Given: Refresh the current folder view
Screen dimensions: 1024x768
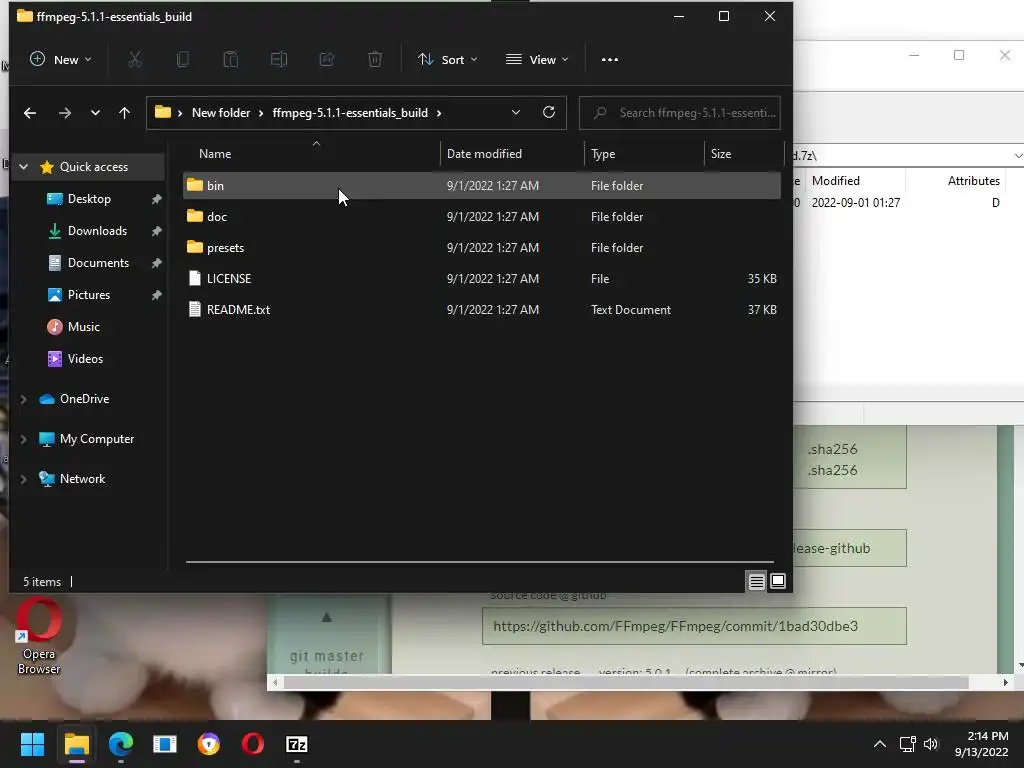Looking at the screenshot, I should (549, 112).
